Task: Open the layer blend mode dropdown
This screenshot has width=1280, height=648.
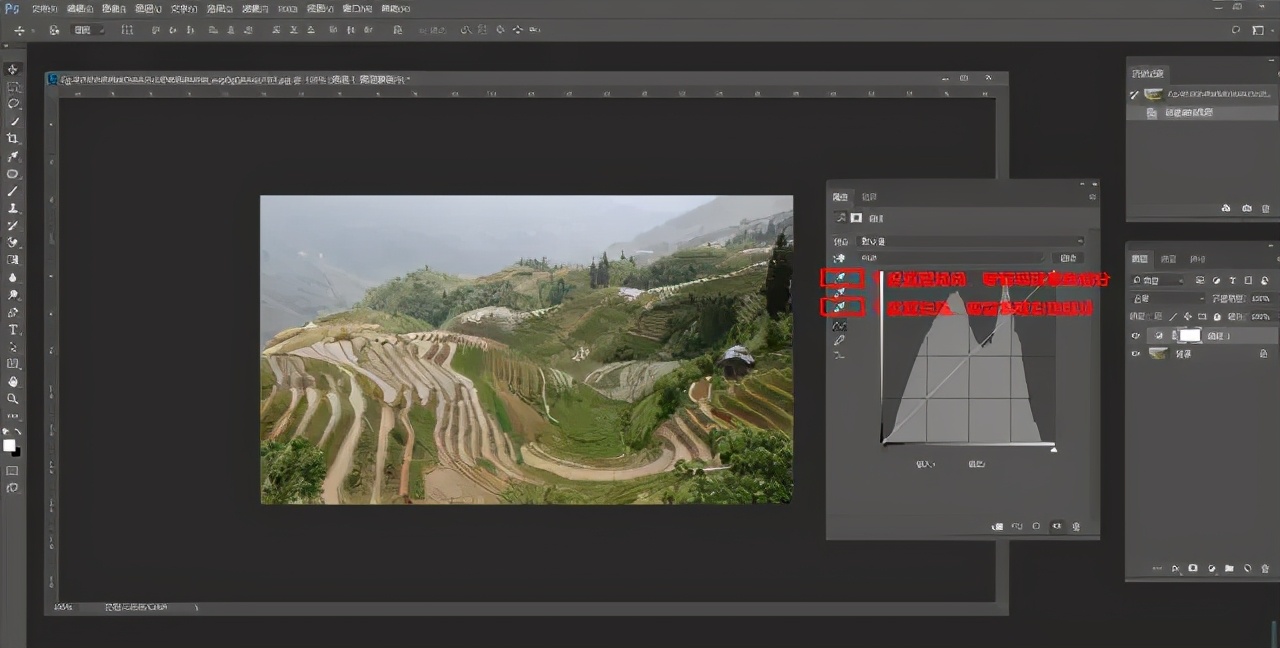Action: pos(1168,299)
